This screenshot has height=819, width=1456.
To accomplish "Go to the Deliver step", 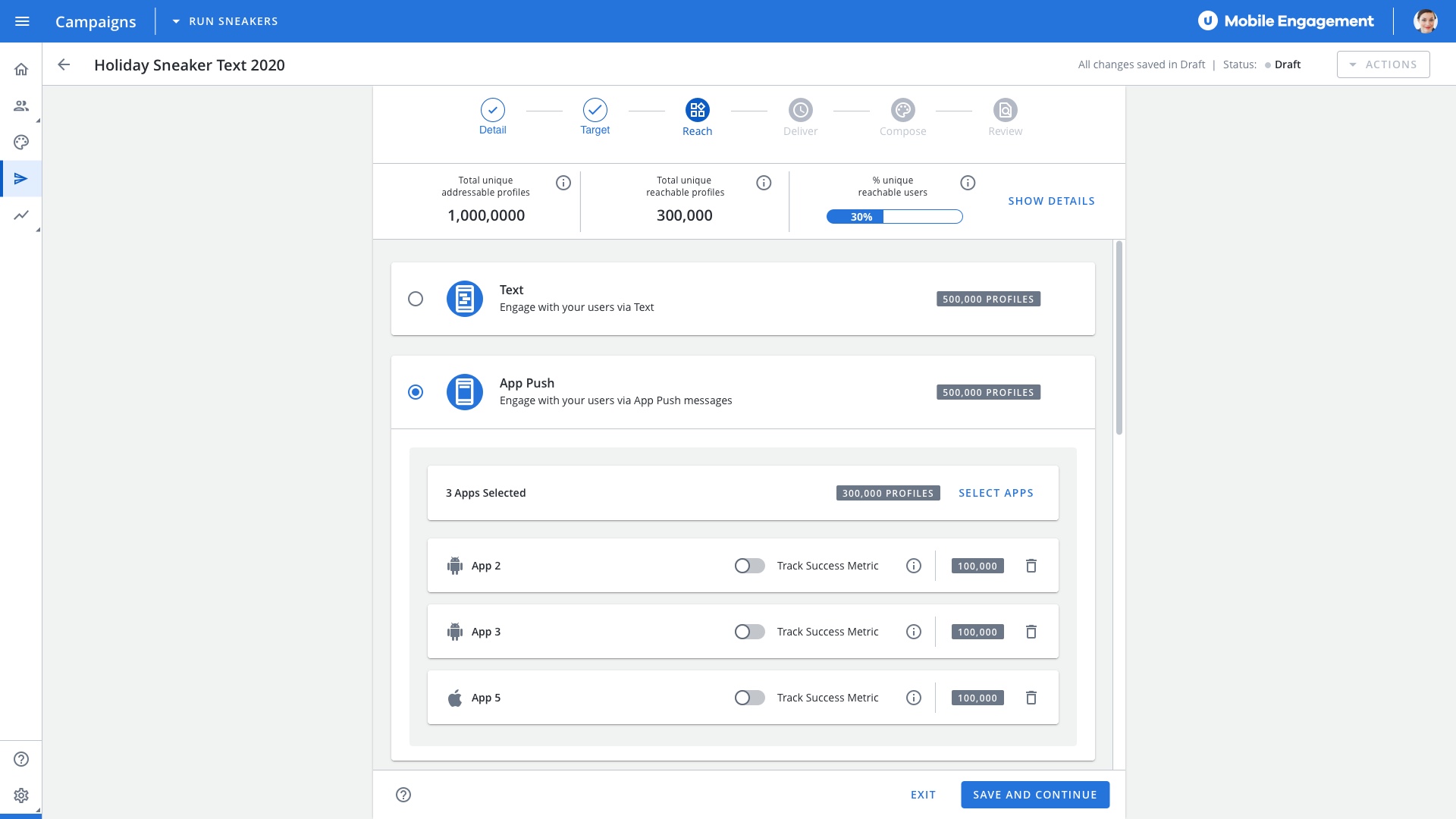I will coord(800,118).
